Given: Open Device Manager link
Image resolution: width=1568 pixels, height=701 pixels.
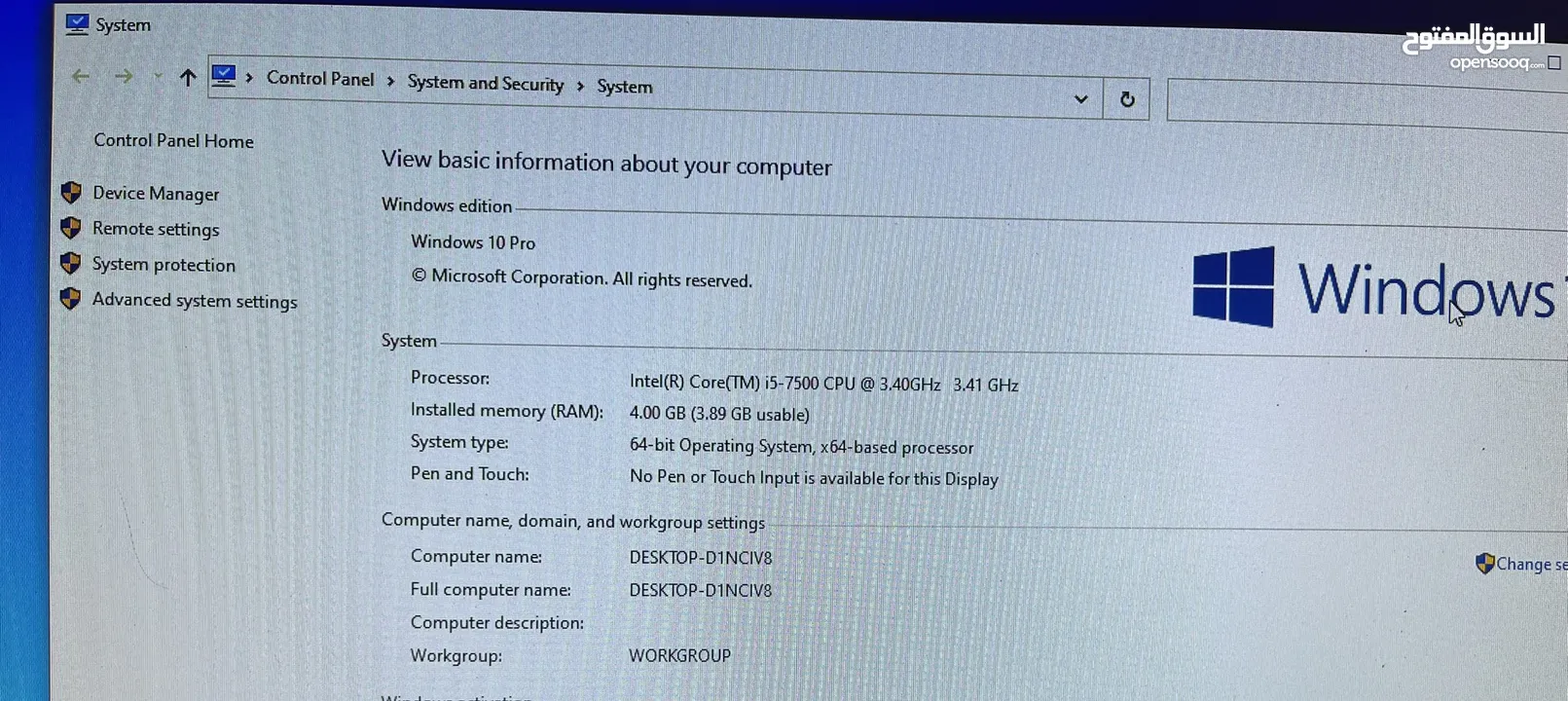Looking at the screenshot, I should point(156,194).
